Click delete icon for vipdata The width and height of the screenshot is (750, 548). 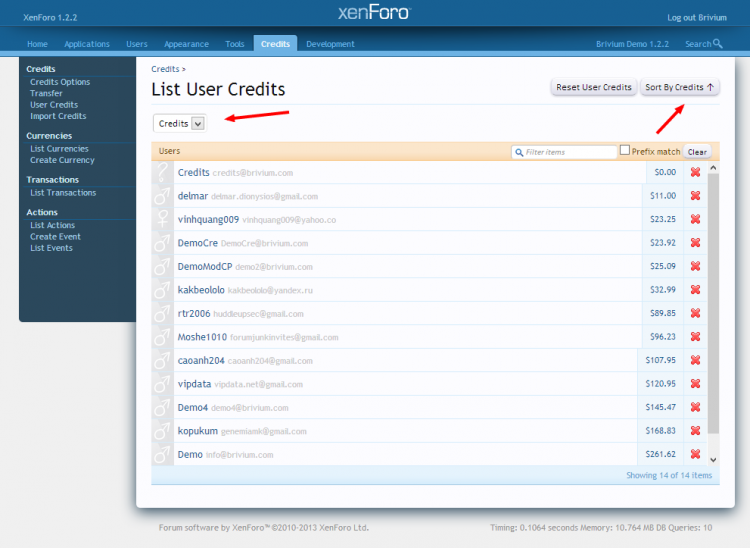tap(695, 384)
